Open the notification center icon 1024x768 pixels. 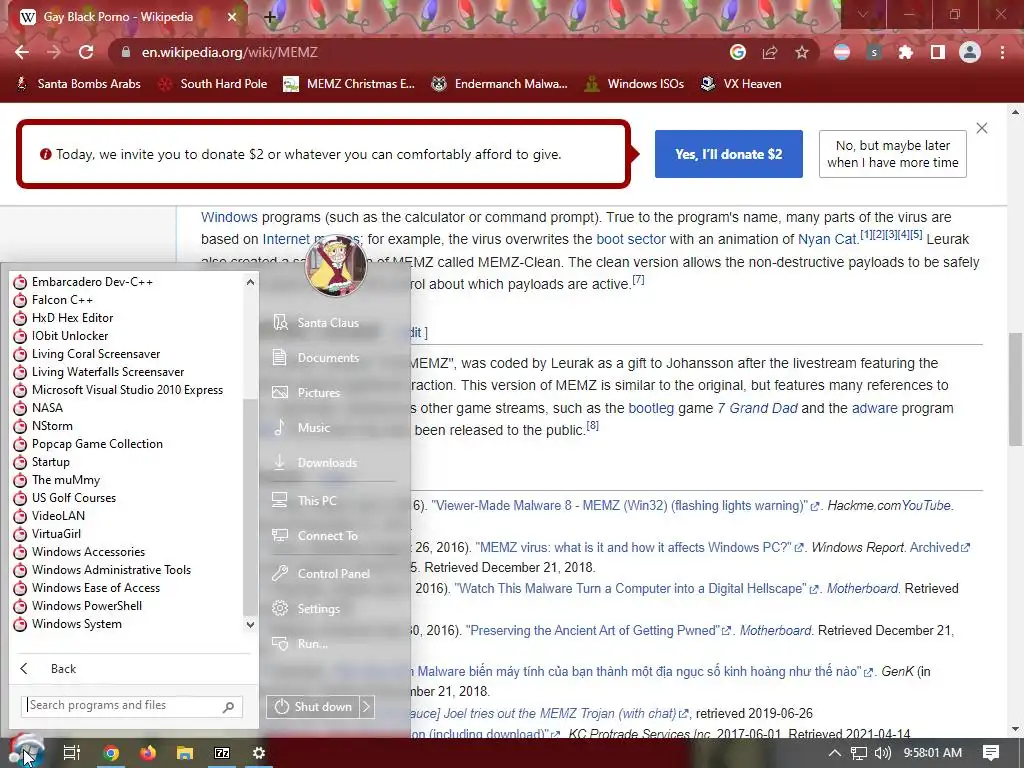(x=991, y=753)
